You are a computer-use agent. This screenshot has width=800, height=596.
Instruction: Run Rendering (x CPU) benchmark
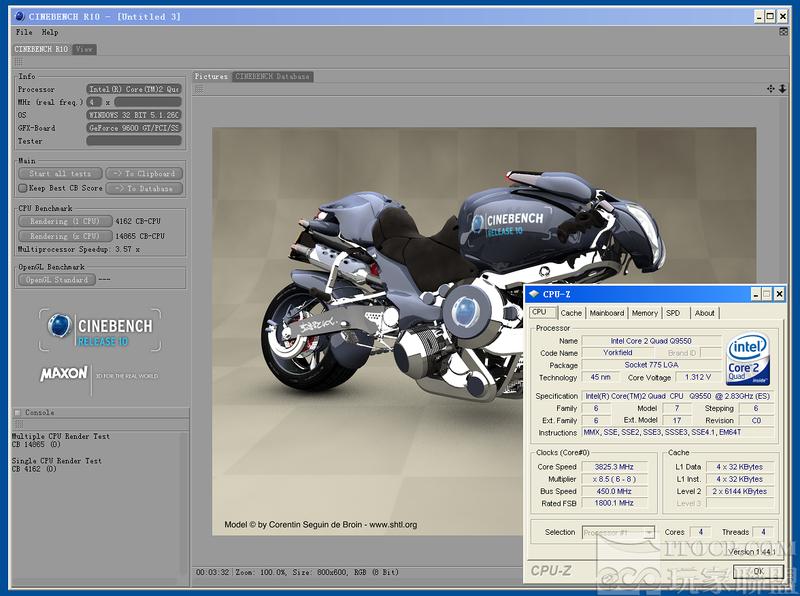click(65, 236)
